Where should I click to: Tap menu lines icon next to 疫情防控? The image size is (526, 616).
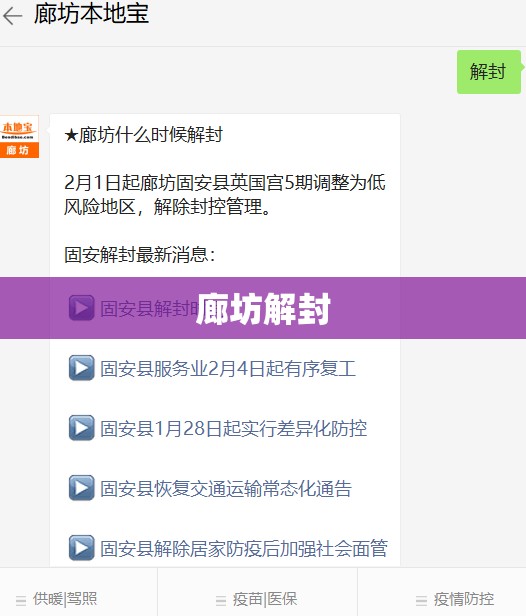pos(422,600)
